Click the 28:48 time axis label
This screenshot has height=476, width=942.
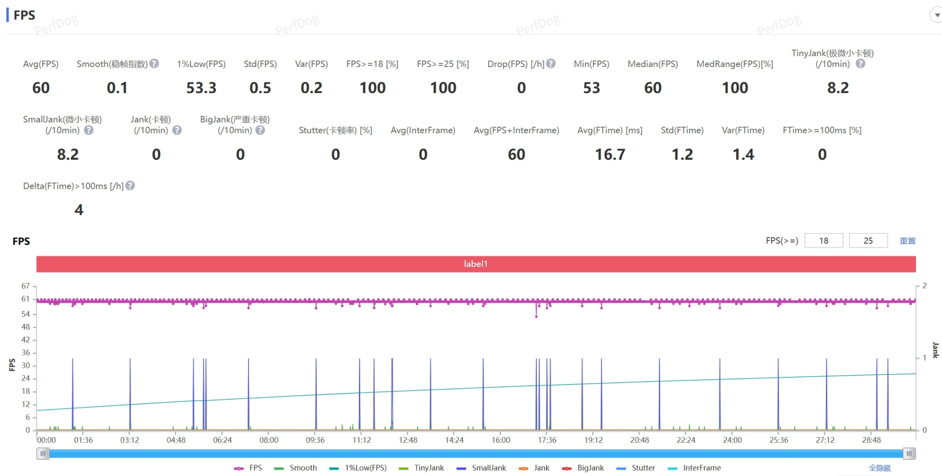tap(871, 441)
